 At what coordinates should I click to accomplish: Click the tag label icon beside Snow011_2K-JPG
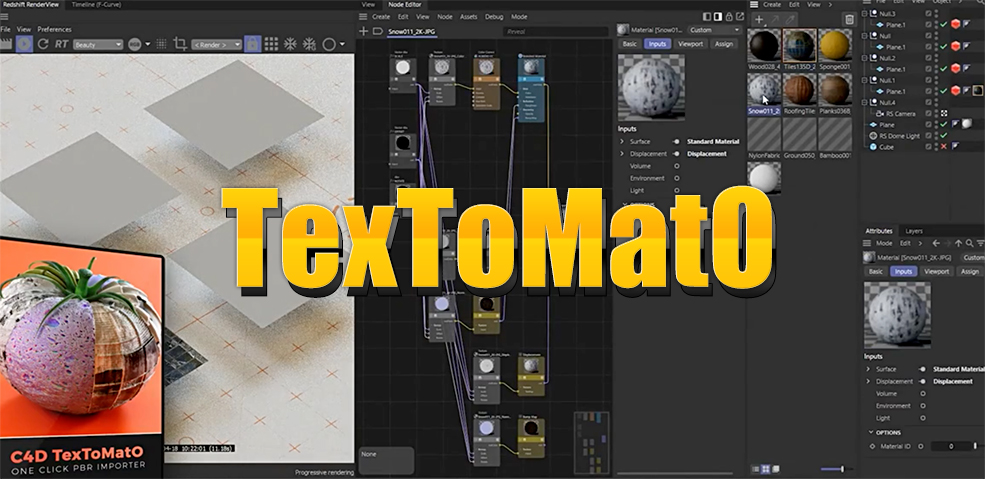click(x=378, y=31)
